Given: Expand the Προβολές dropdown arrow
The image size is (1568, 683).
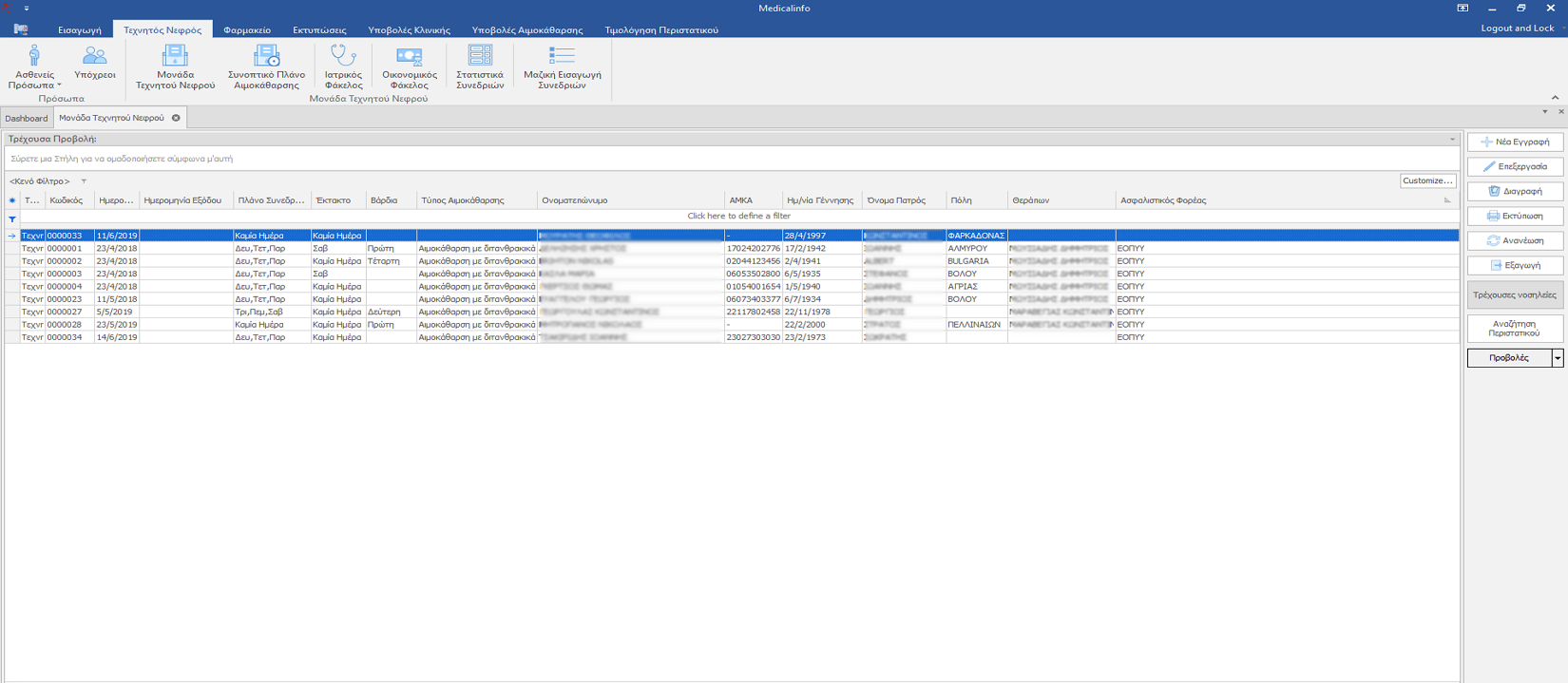Looking at the screenshot, I should 1557,358.
